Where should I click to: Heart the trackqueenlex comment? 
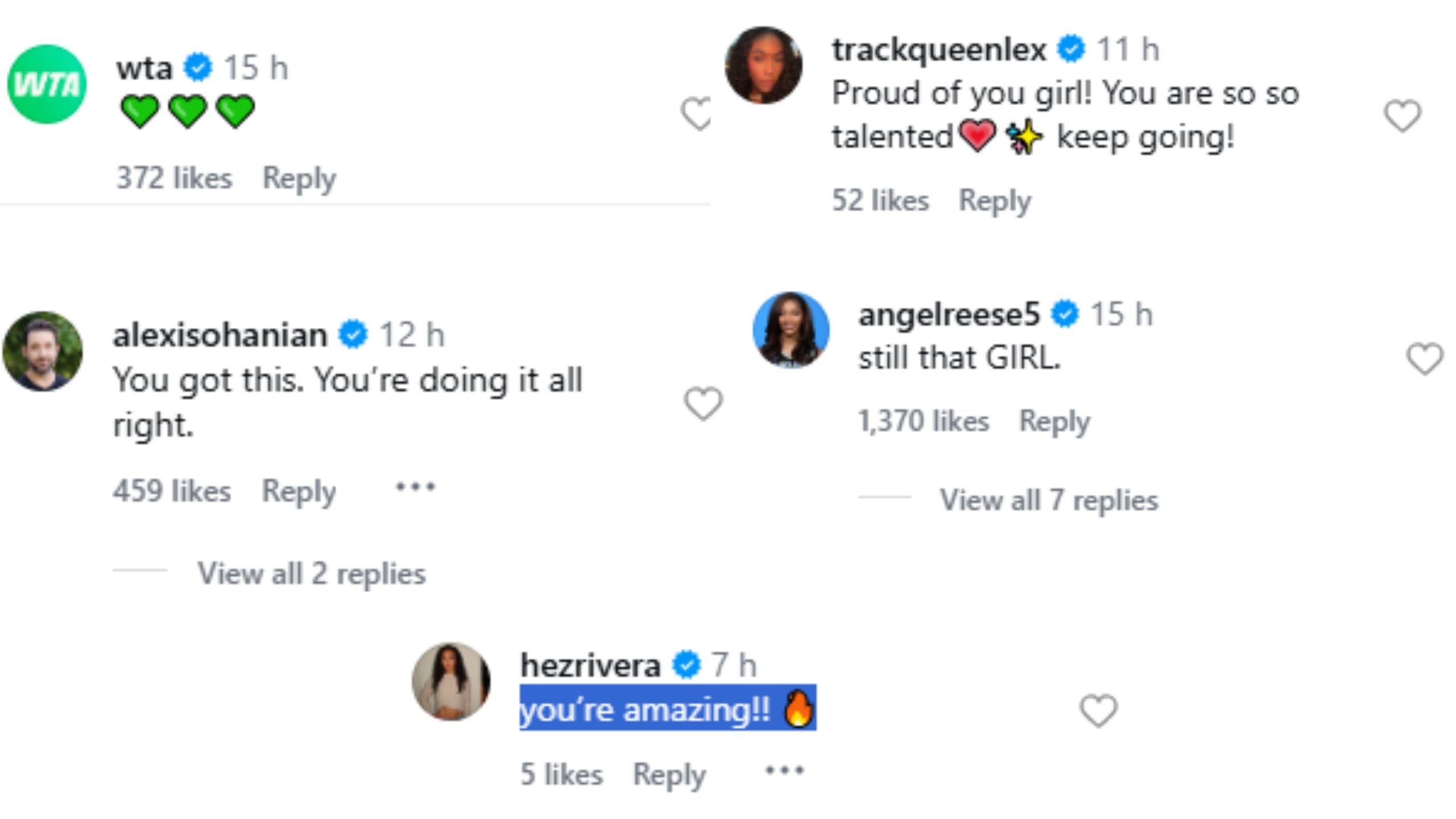1403,115
